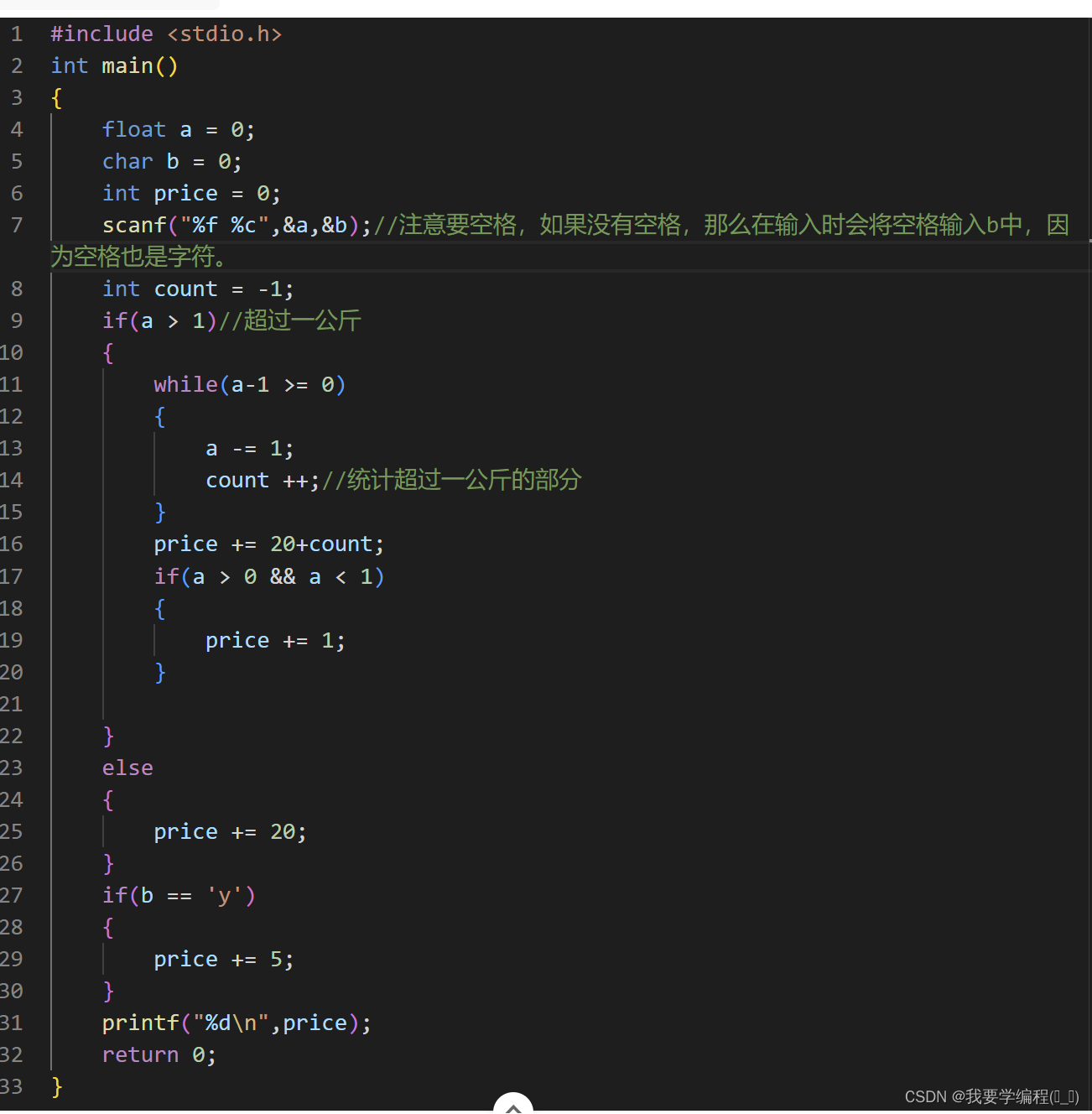Click the comment '//超过一公斤'
The height and width of the screenshot is (1114, 1092).
click(289, 321)
